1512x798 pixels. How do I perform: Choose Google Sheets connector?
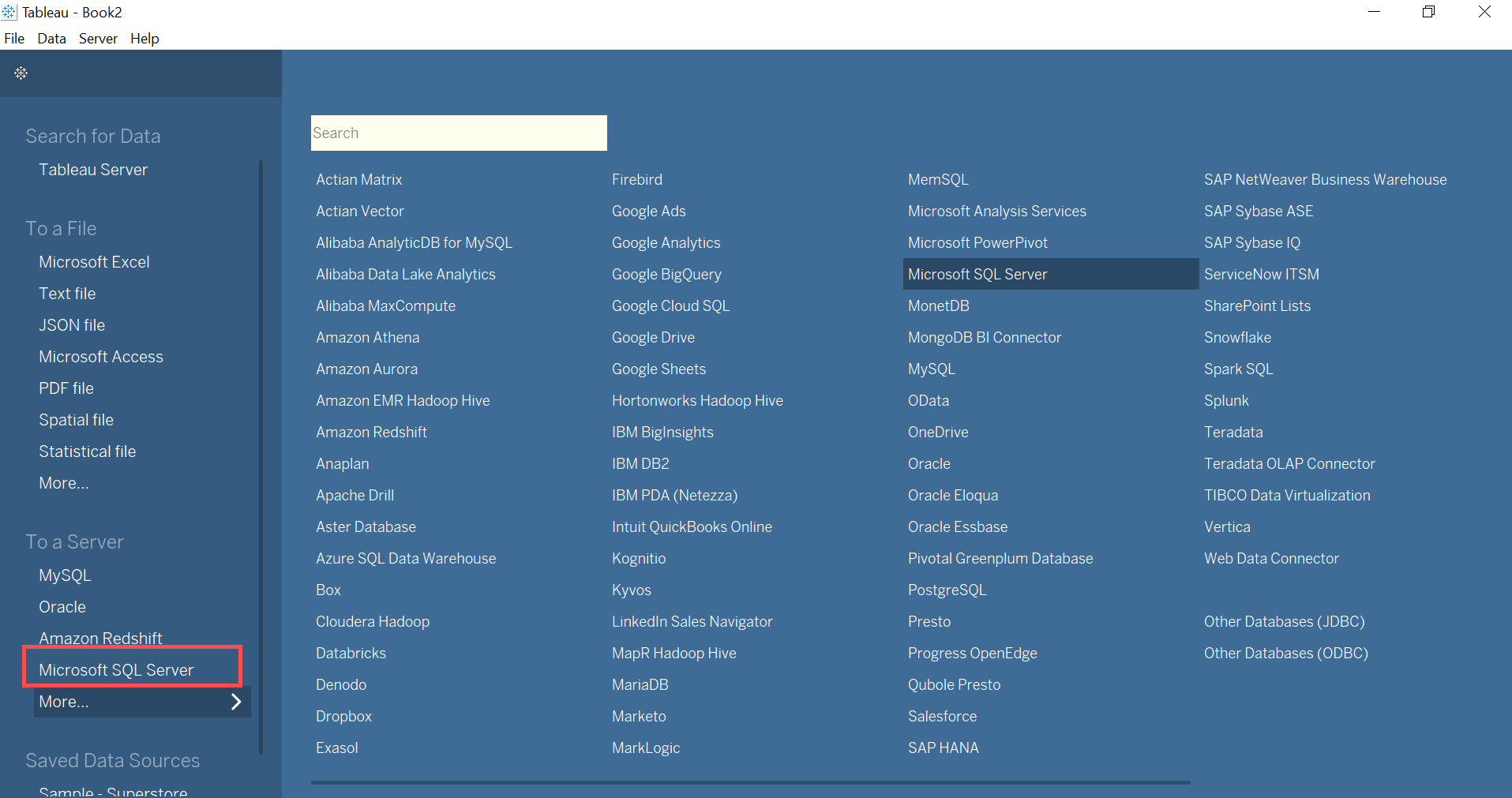(658, 369)
